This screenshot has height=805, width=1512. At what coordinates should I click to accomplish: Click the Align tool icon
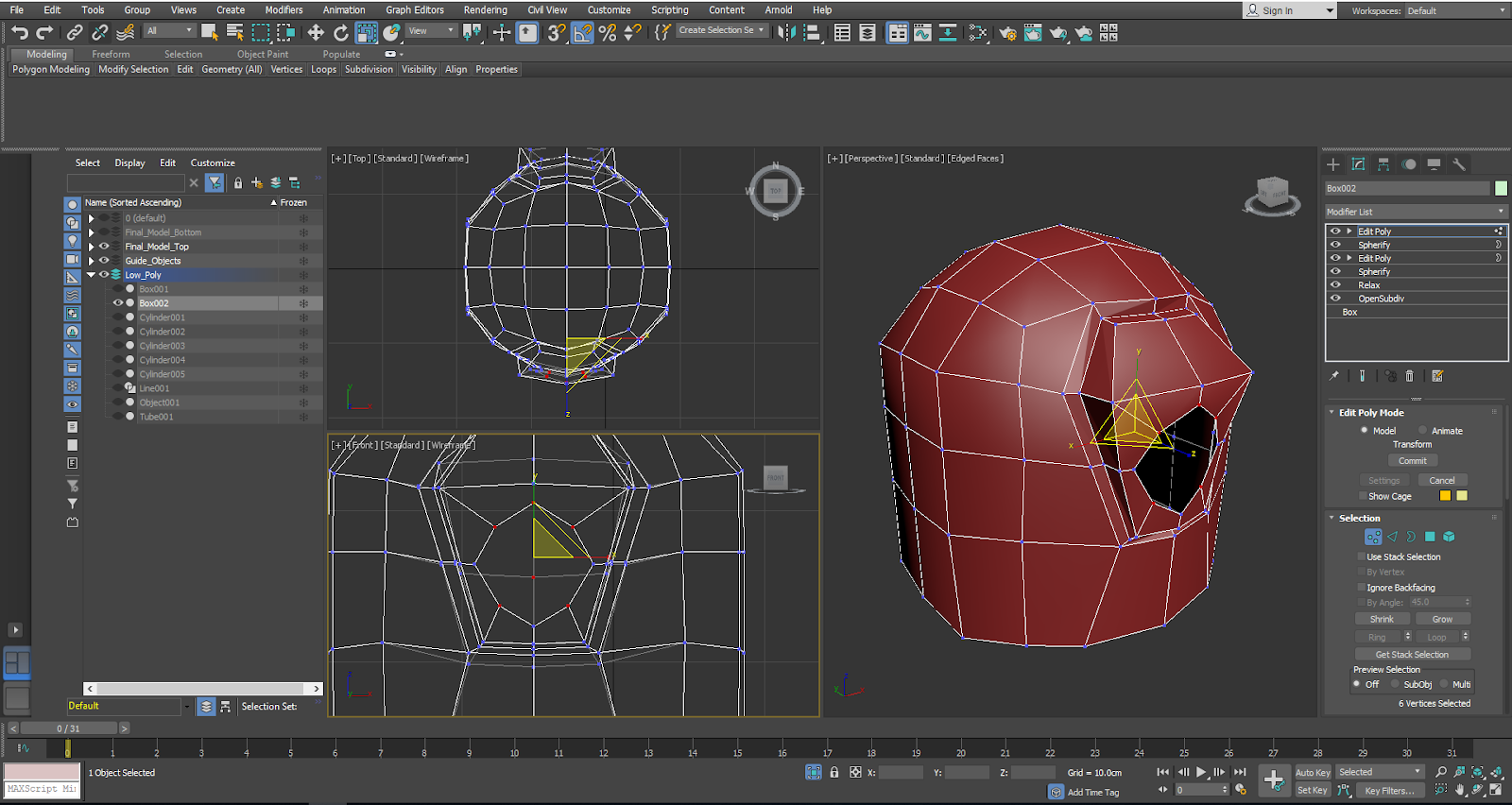(x=812, y=32)
